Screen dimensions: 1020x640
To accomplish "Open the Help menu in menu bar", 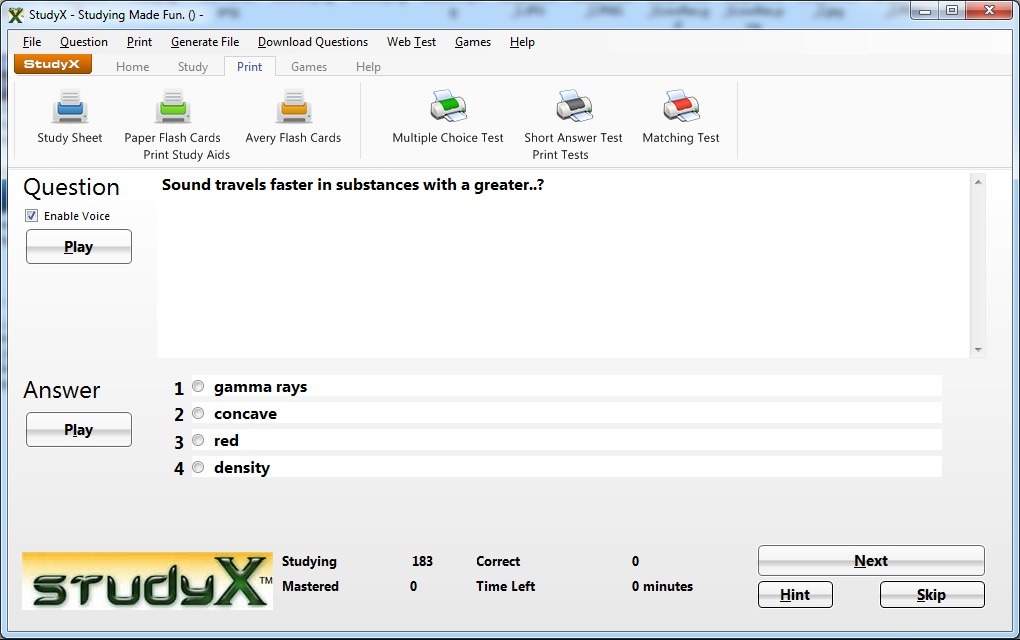I will point(522,42).
